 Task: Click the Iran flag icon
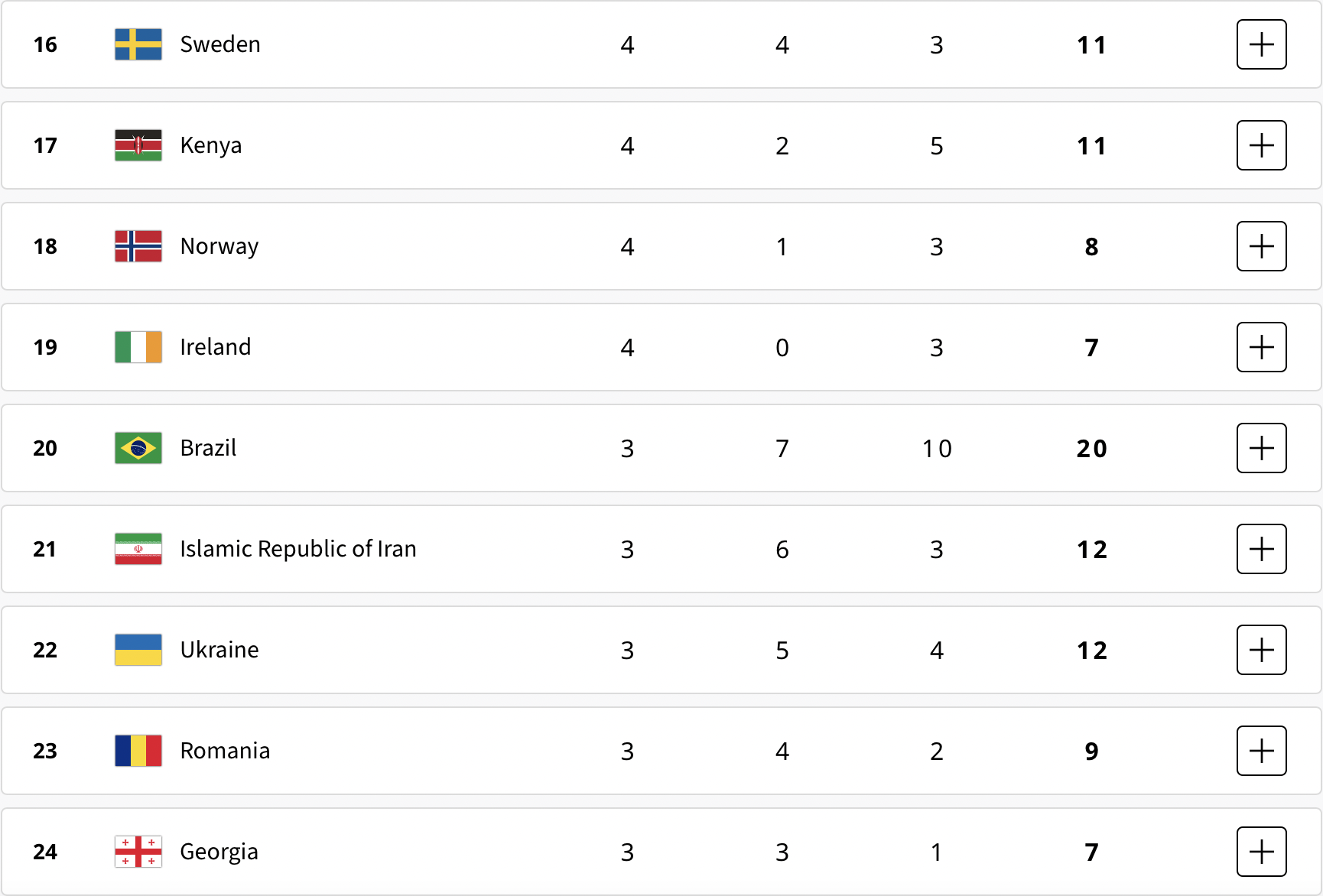138,549
